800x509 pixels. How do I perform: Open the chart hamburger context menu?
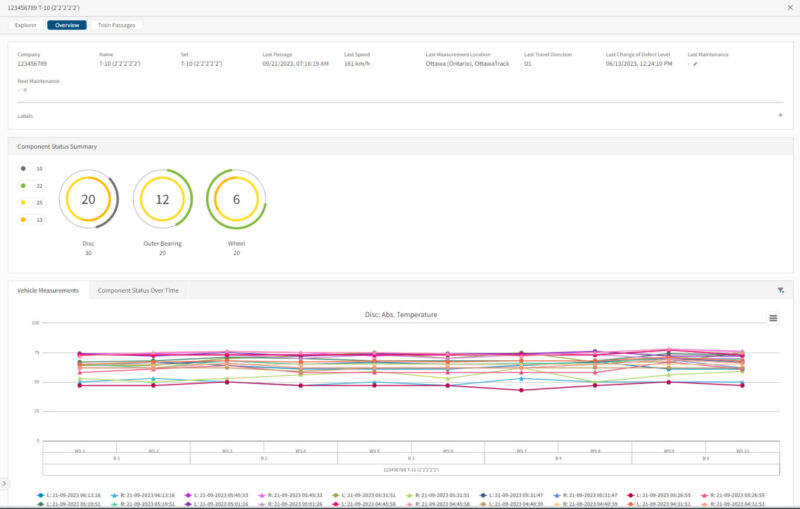point(773,318)
